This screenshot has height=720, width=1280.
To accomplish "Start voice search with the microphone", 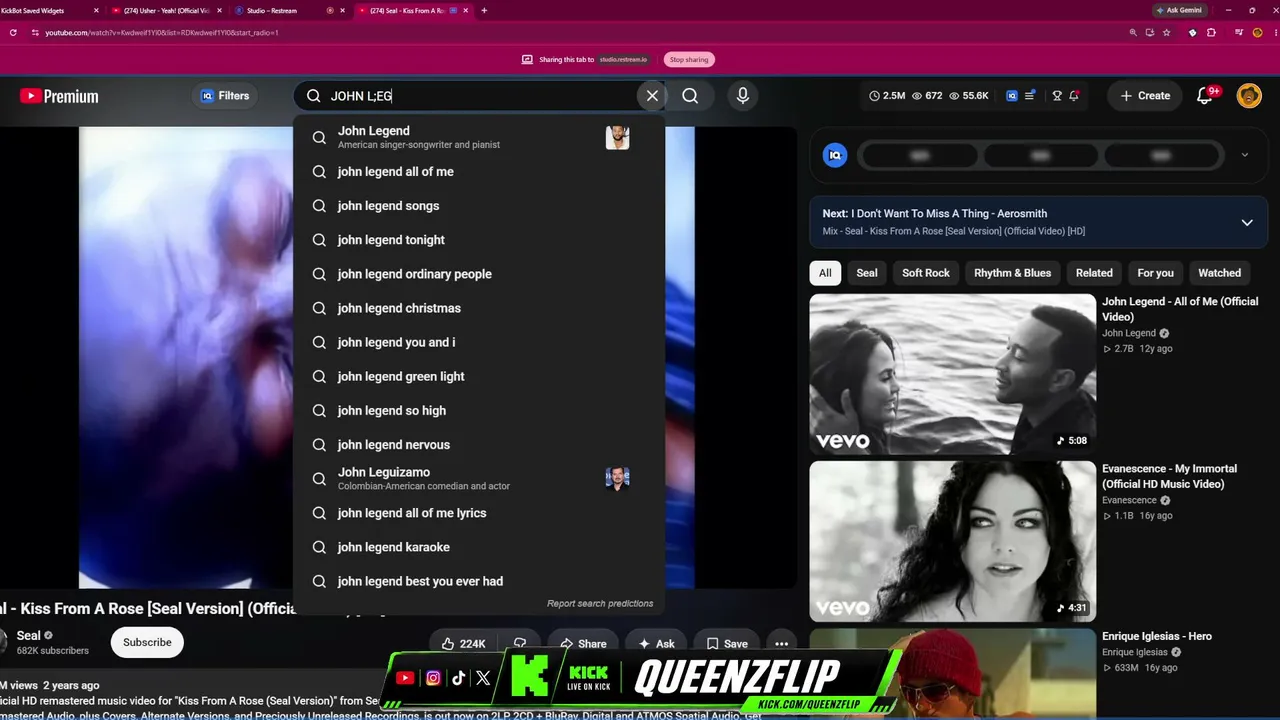I will coord(742,96).
